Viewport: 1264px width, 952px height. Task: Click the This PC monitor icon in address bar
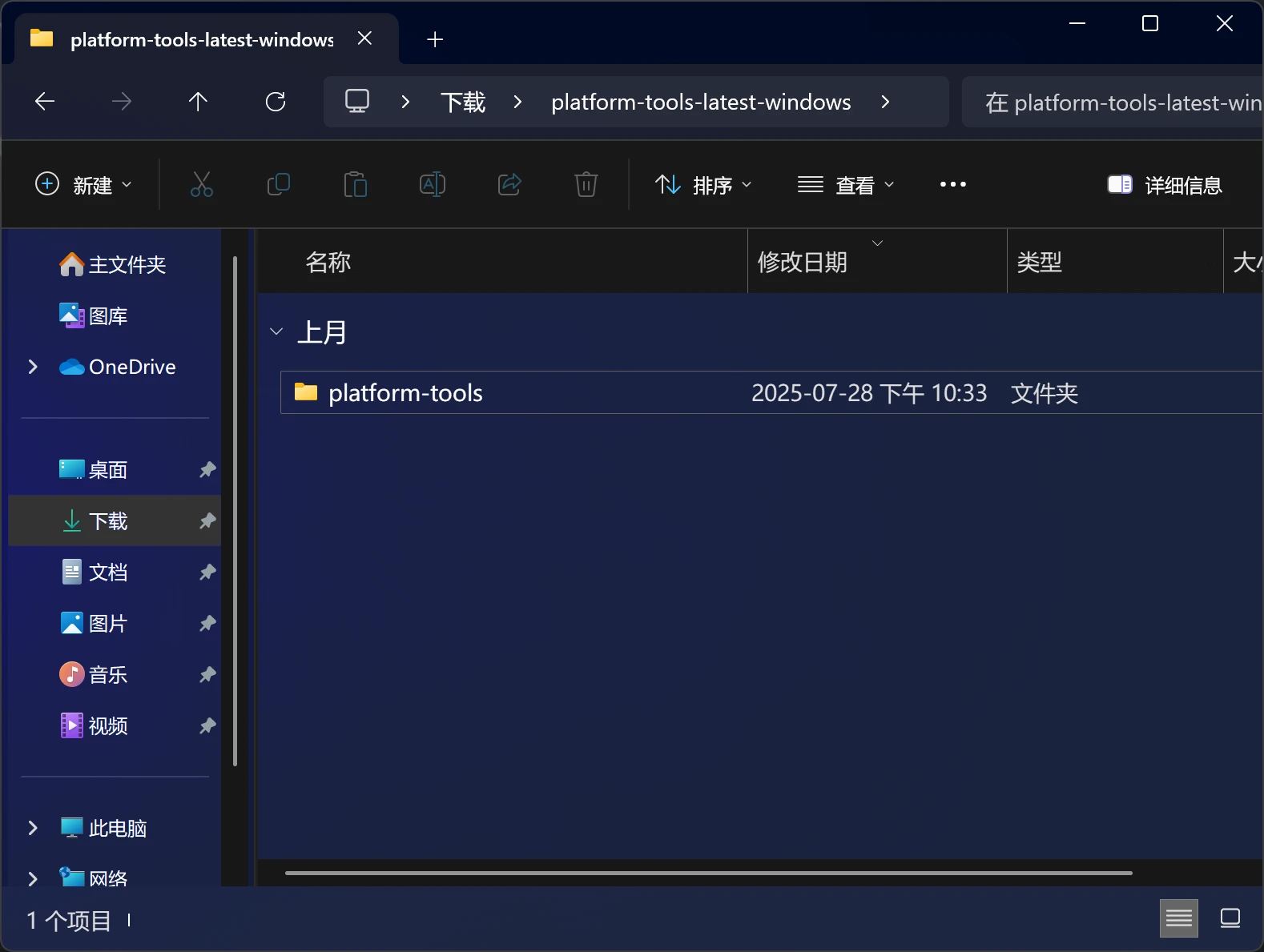[x=357, y=101]
